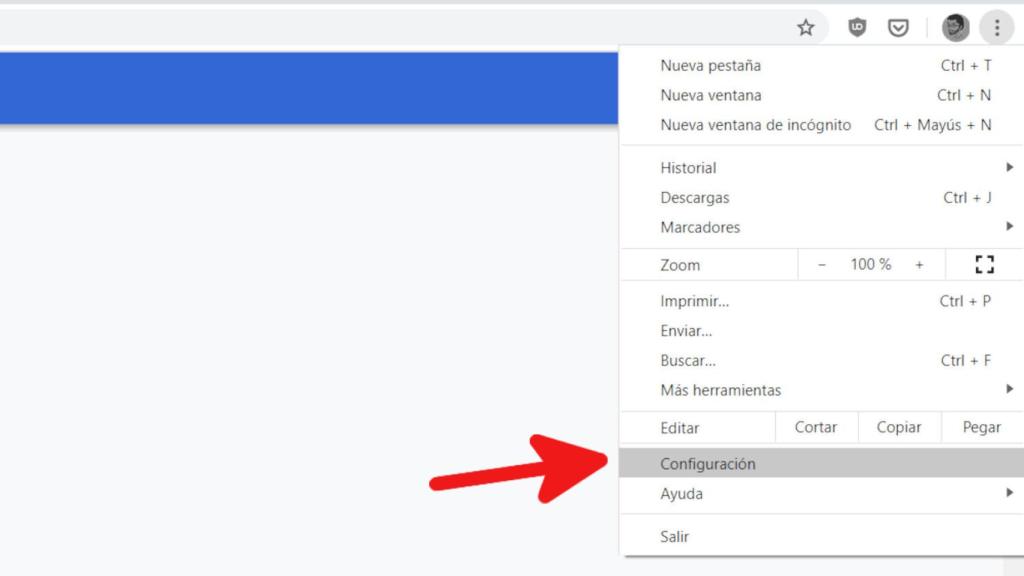Click the Cortar button

tap(816, 427)
